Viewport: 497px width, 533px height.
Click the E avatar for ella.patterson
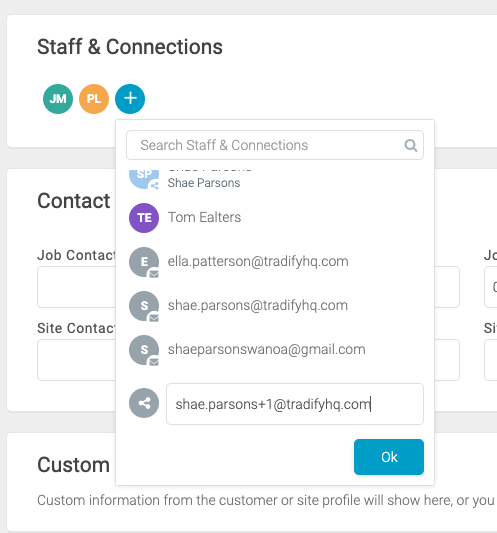[x=144, y=262]
